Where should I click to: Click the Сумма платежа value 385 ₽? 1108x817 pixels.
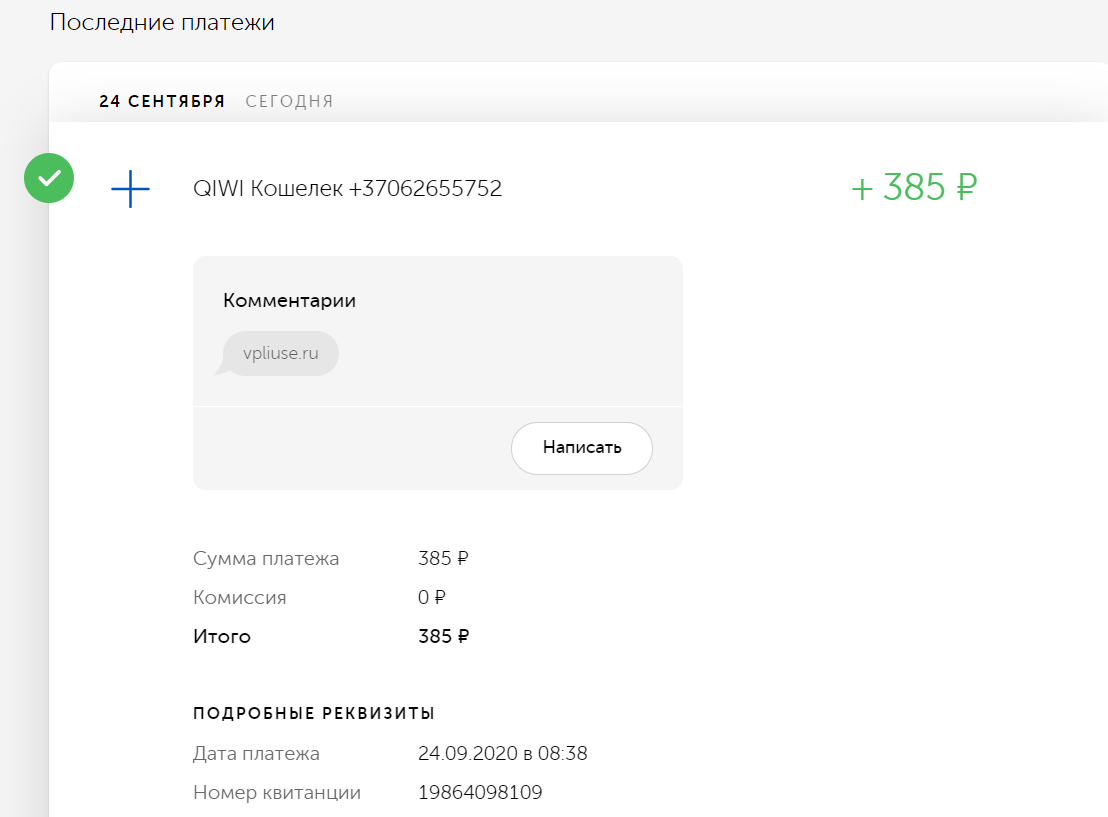(443, 558)
